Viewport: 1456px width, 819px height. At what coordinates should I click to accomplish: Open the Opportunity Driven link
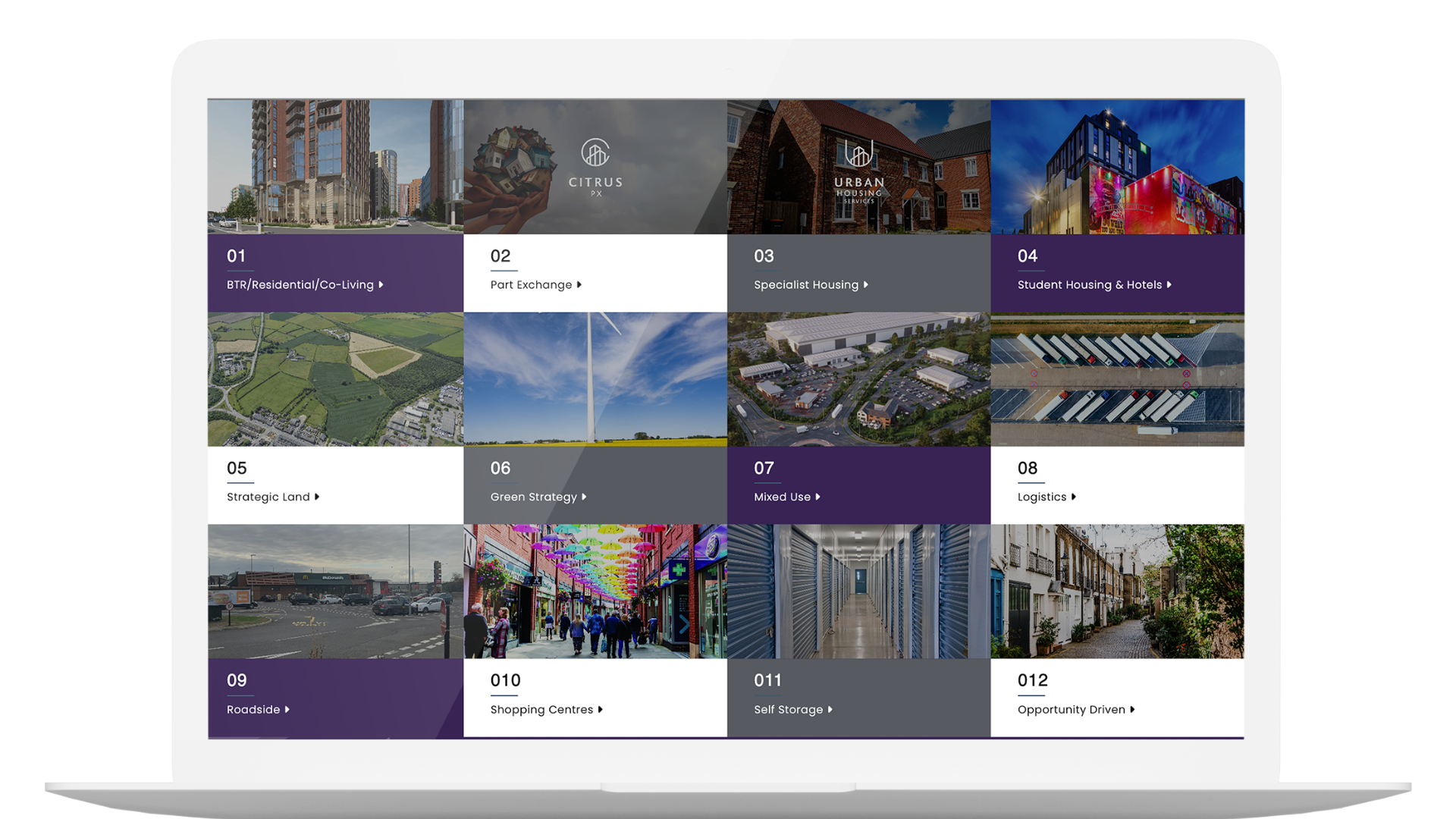click(x=1071, y=710)
